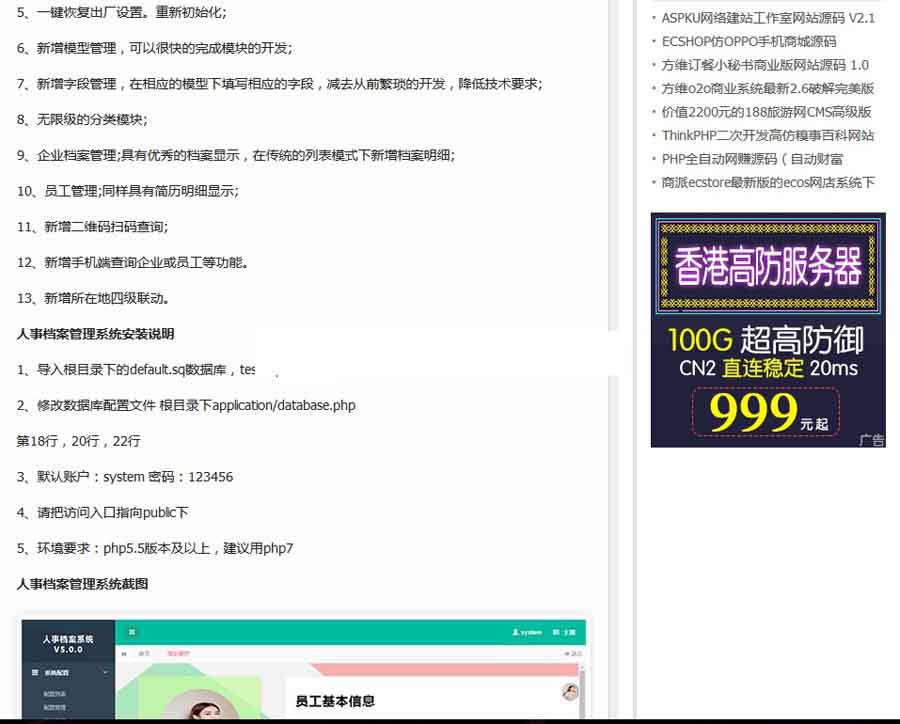Toggle the sidebar hamburger icon in green header
Image resolution: width=900 pixels, height=724 pixels.
click(132, 631)
